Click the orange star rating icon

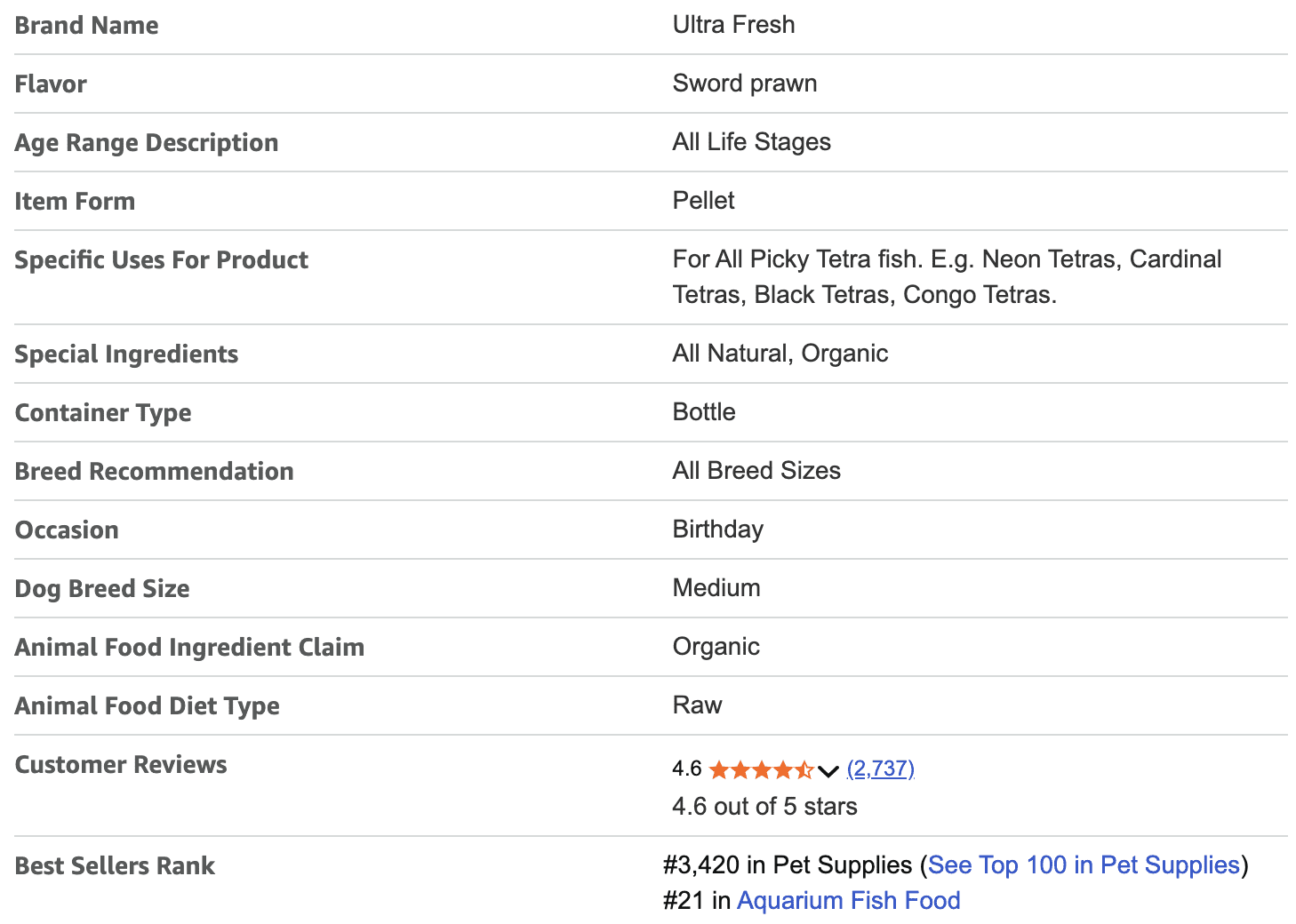click(x=761, y=769)
